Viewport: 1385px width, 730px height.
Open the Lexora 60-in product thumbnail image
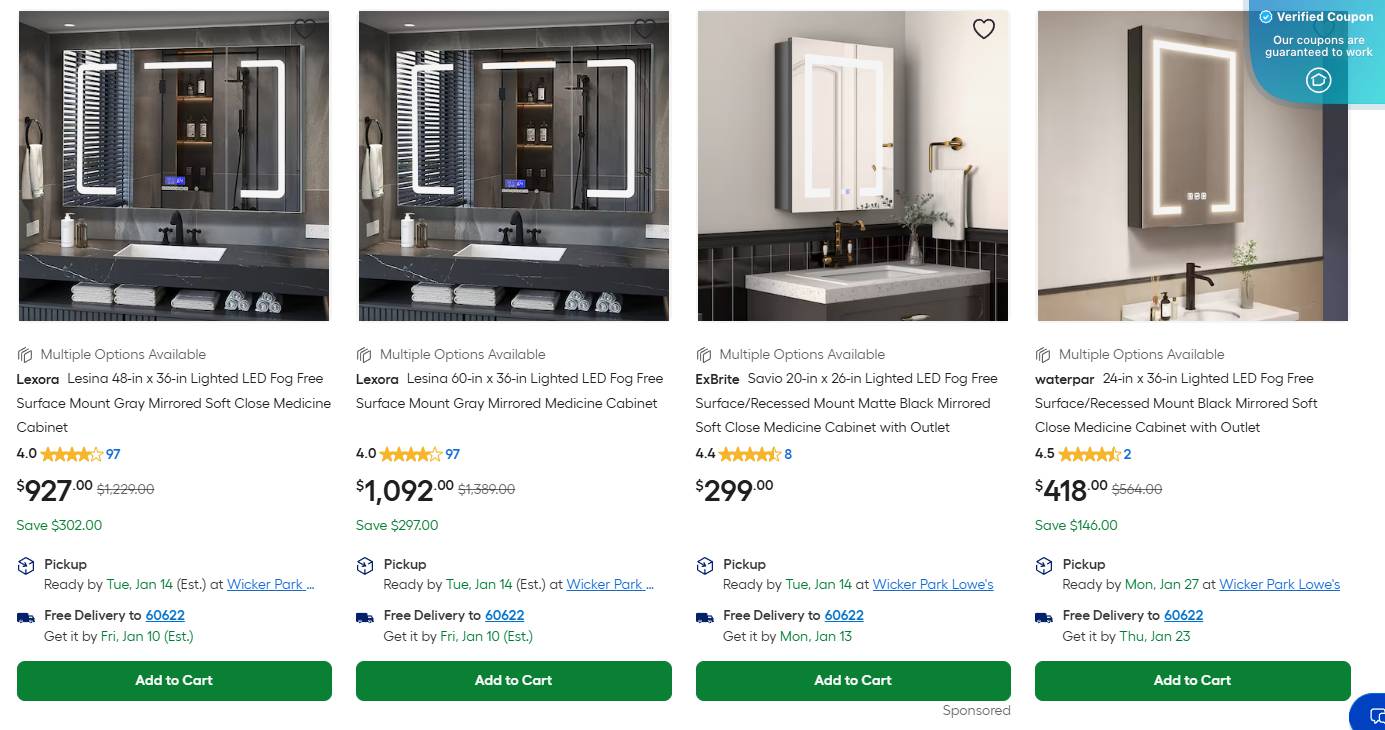(x=513, y=165)
